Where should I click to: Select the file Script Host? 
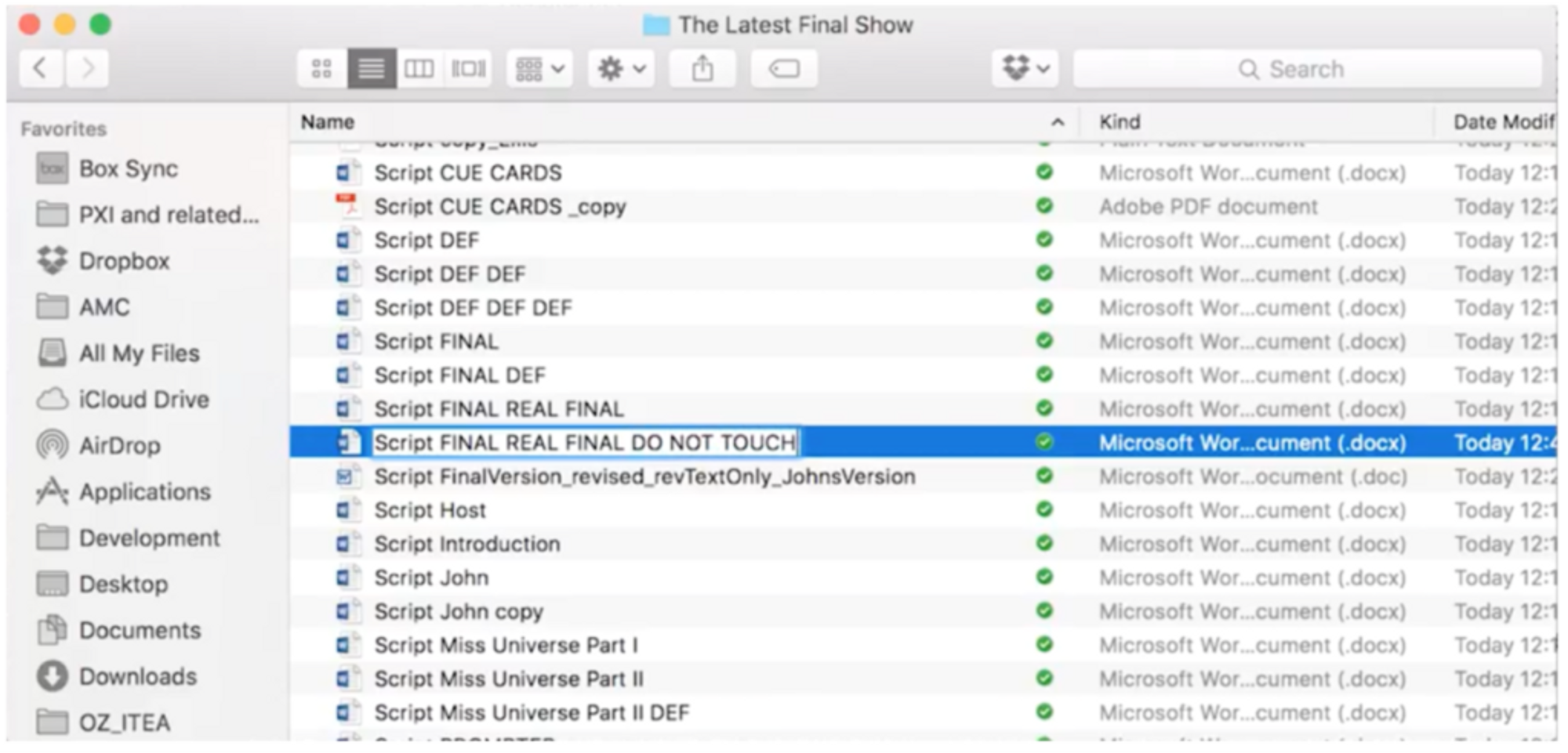coord(430,510)
